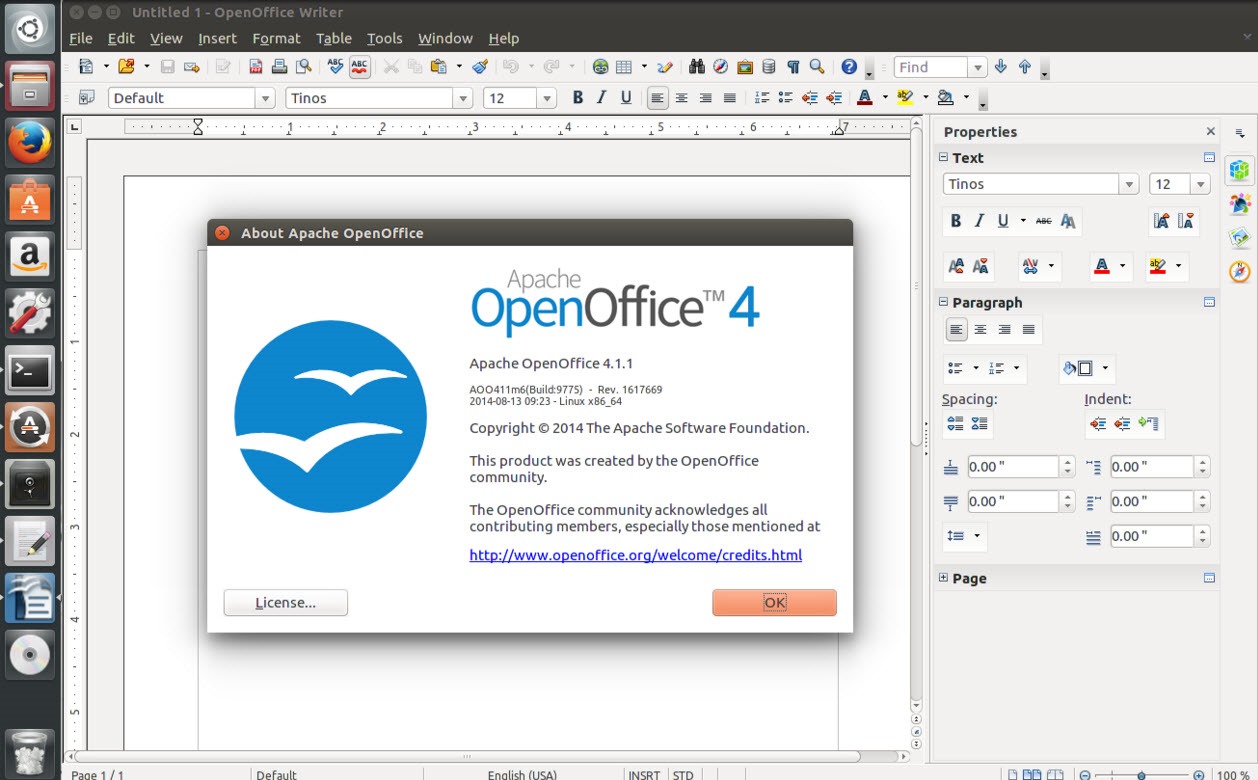Open Find & Replace

click(697, 66)
